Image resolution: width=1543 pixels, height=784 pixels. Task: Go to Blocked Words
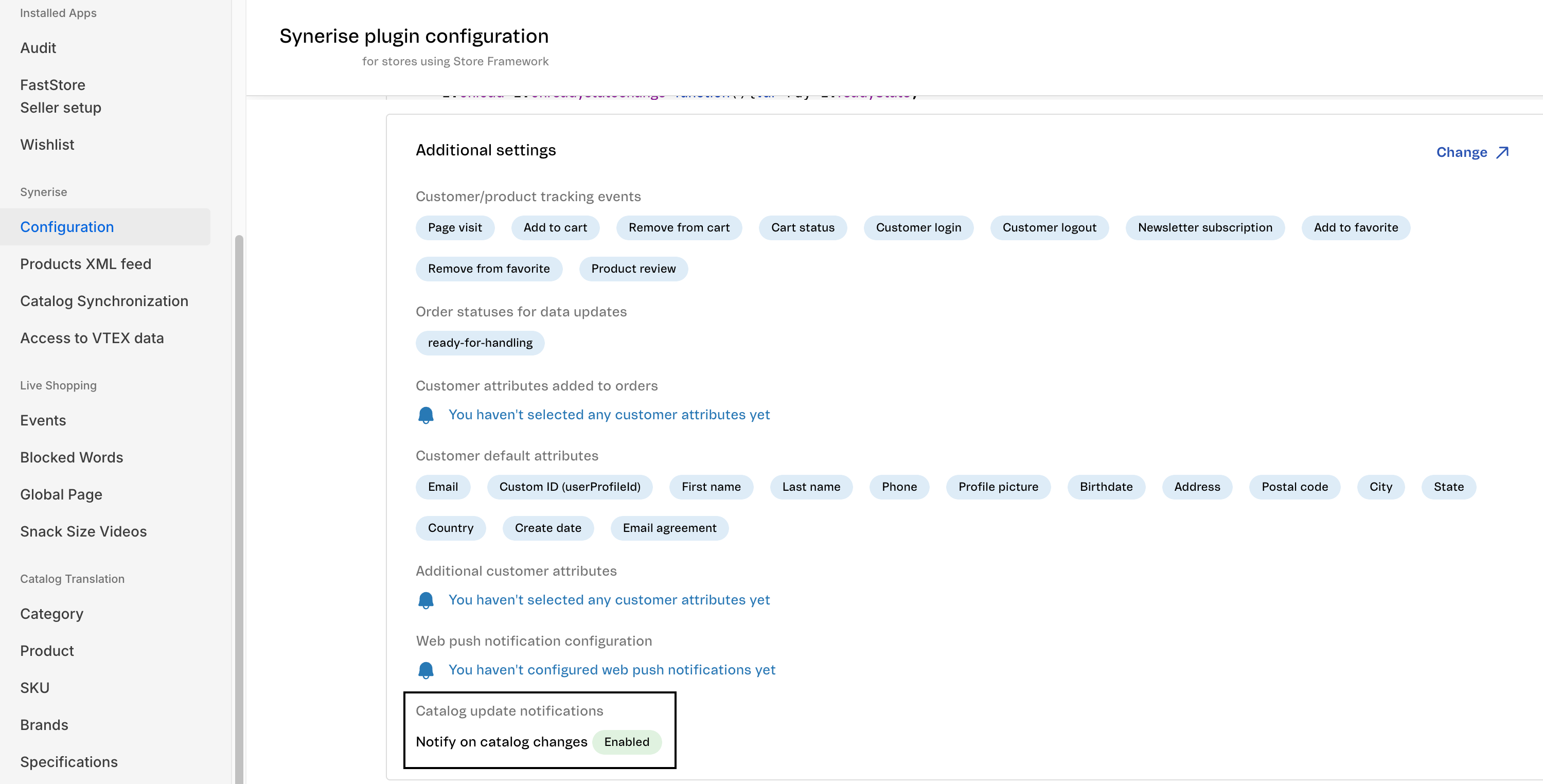(72, 457)
